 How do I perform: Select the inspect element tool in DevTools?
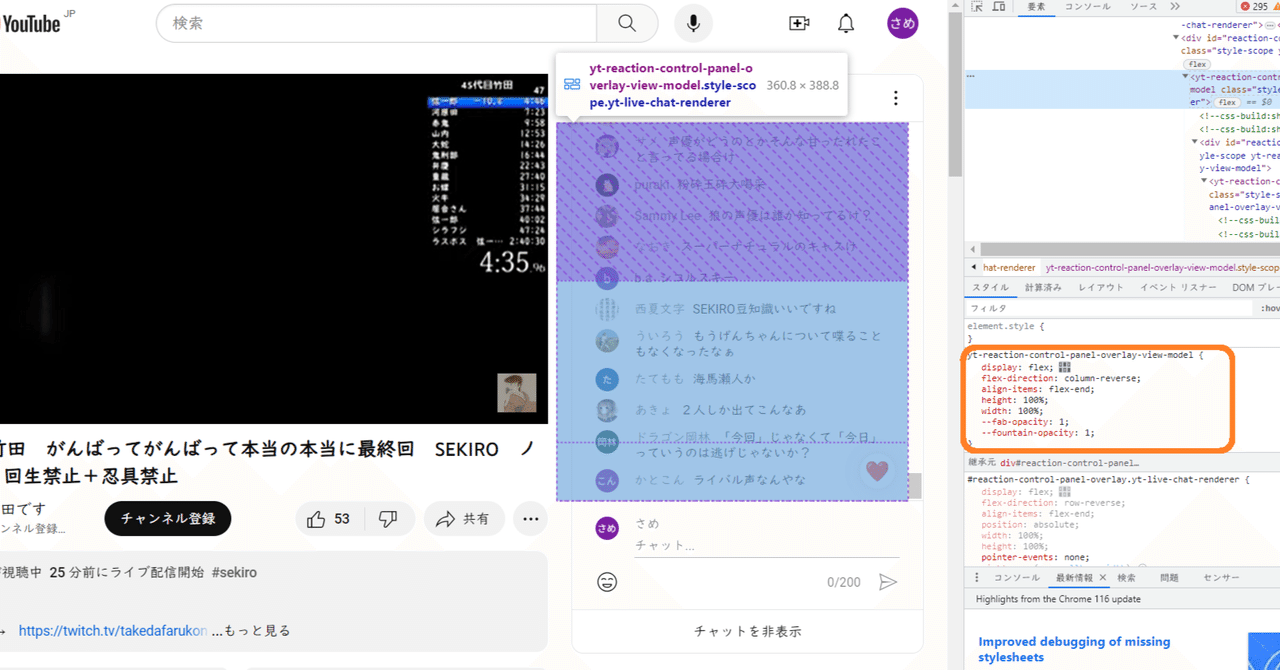point(976,7)
